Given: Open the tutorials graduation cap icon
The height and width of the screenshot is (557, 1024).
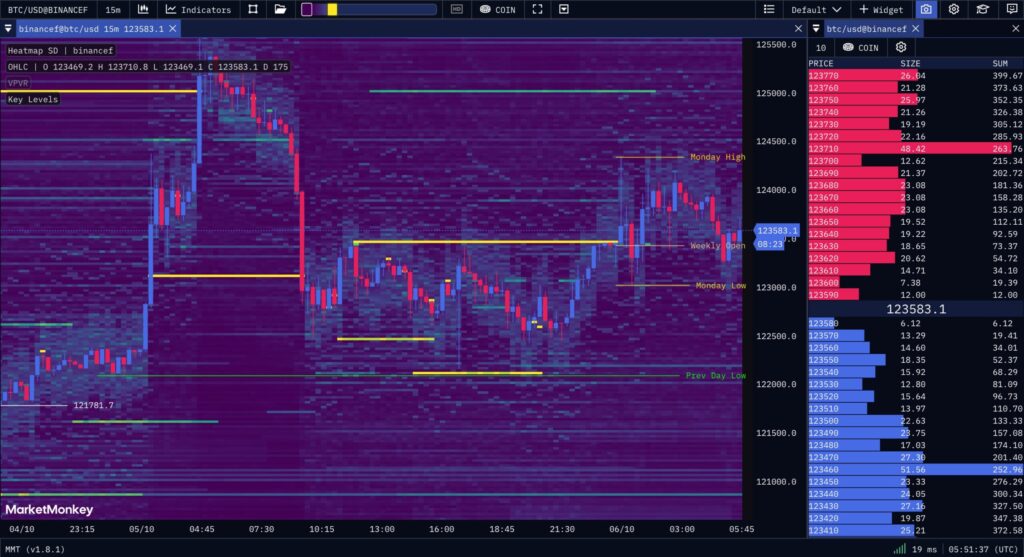Looking at the screenshot, I should click(x=982, y=9).
